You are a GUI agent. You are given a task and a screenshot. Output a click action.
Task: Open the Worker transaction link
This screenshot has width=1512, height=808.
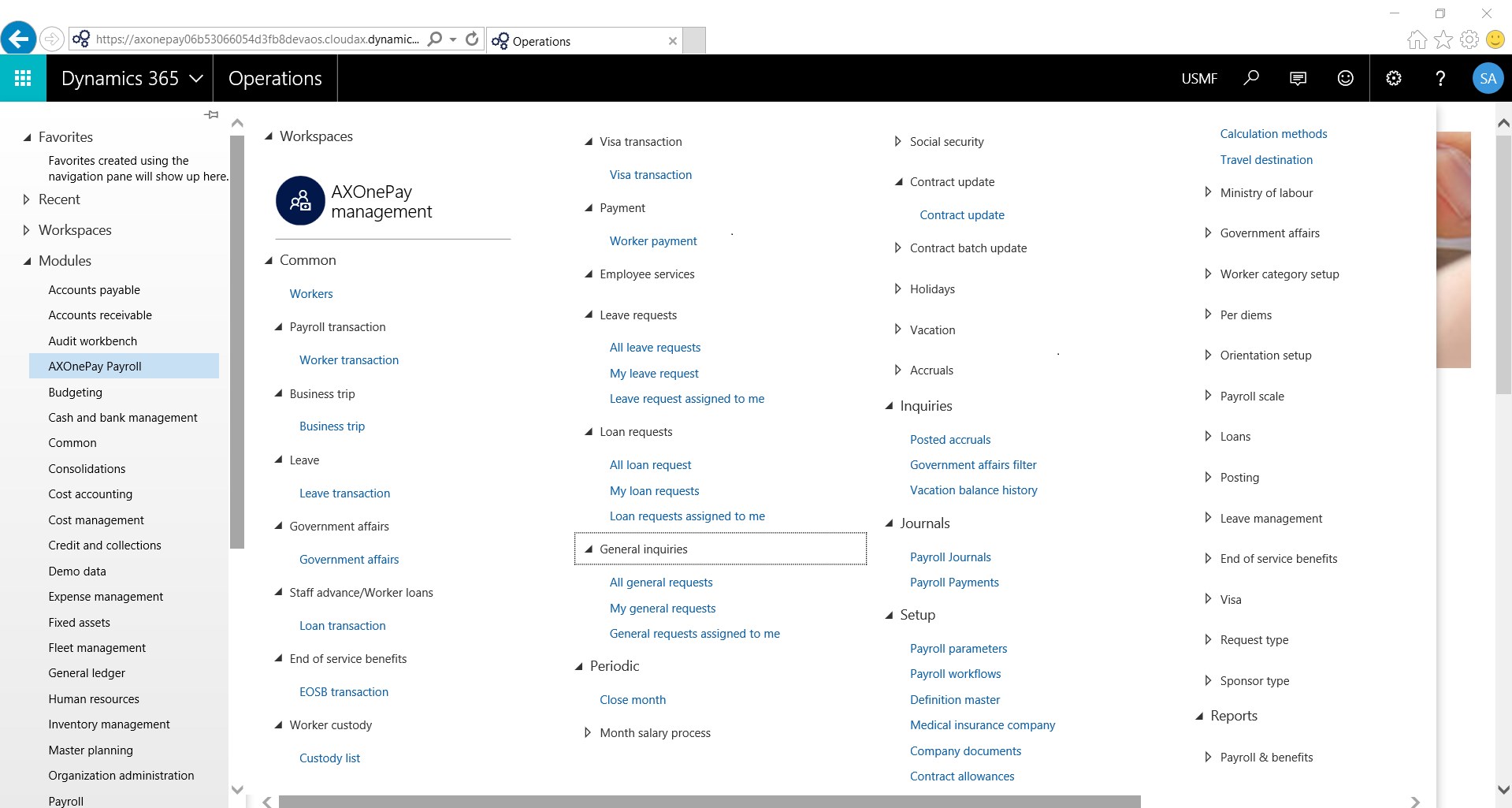point(349,360)
